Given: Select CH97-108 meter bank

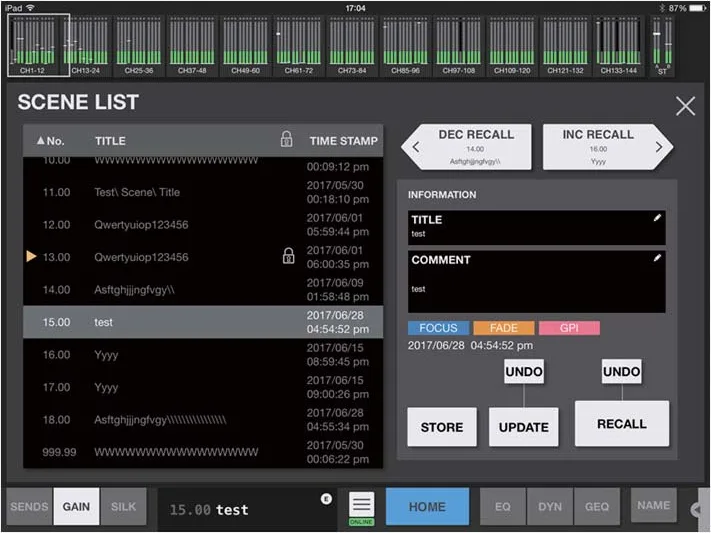Looking at the screenshot, I should 458,45.
